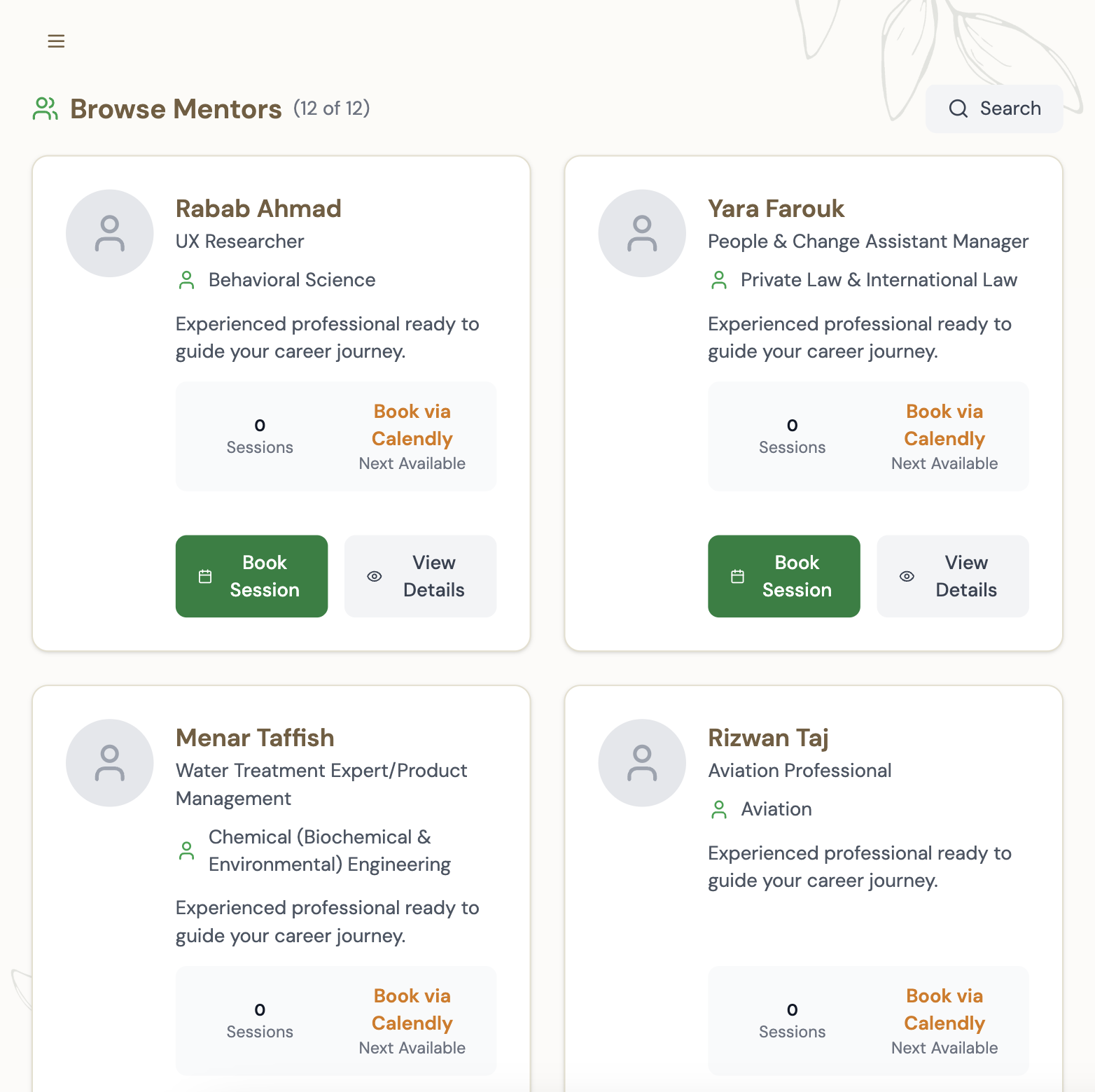1095x1092 pixels.
Task: Click the eye icon on Rabab Ahmad's View Details
Action: point(375,576)
